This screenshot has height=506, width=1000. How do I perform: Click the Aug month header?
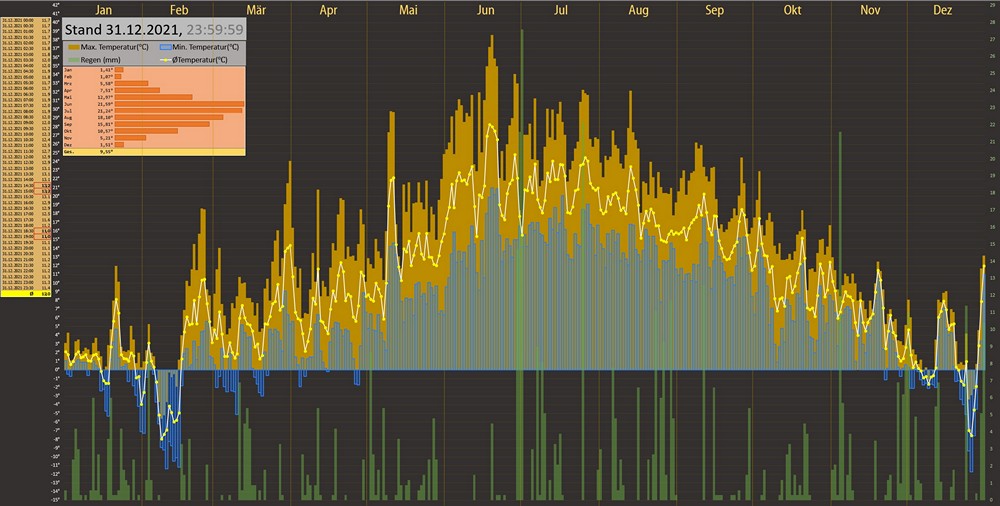[638, 10]
